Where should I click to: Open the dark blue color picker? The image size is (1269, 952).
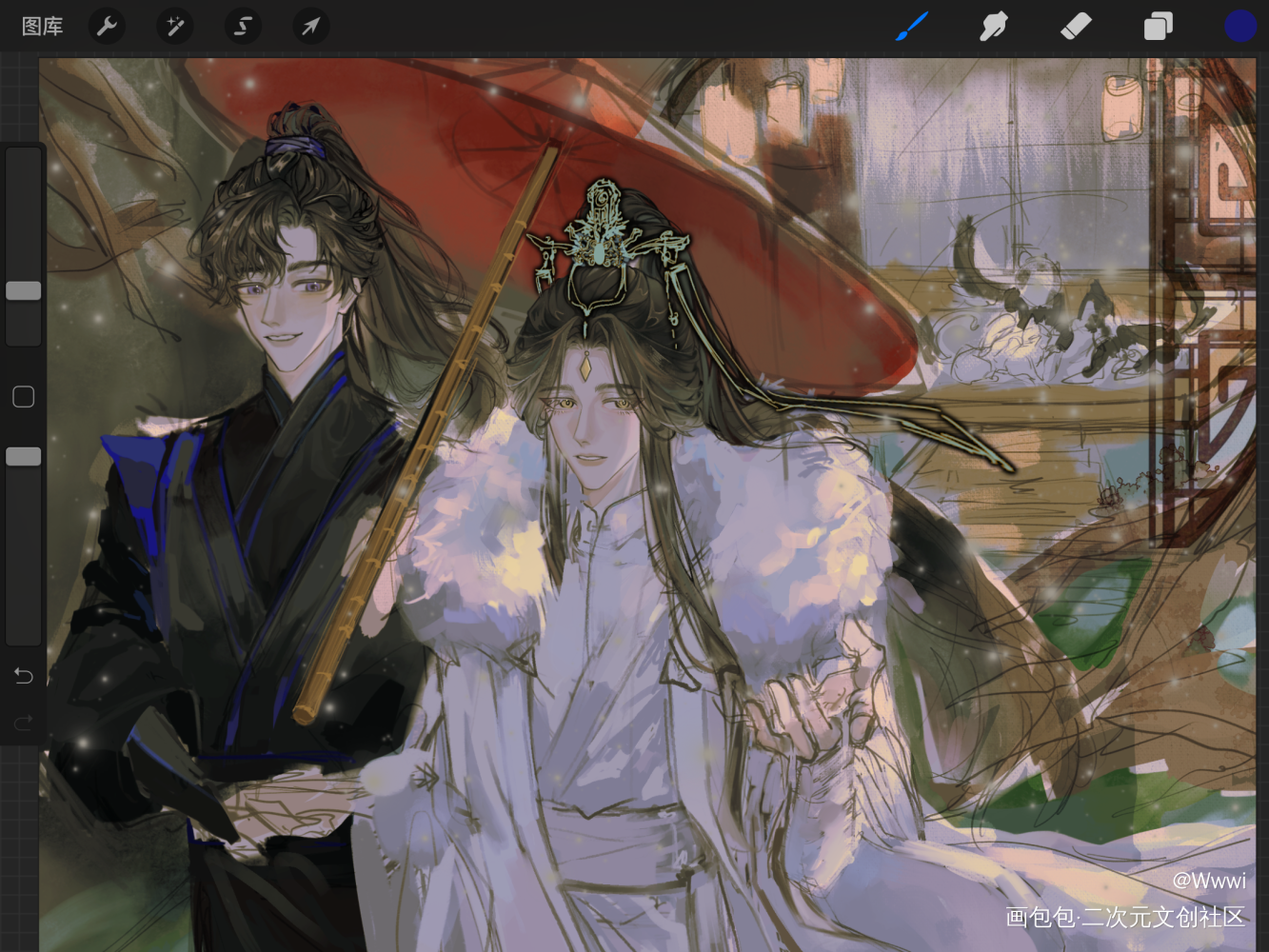tap(1239, 27)
